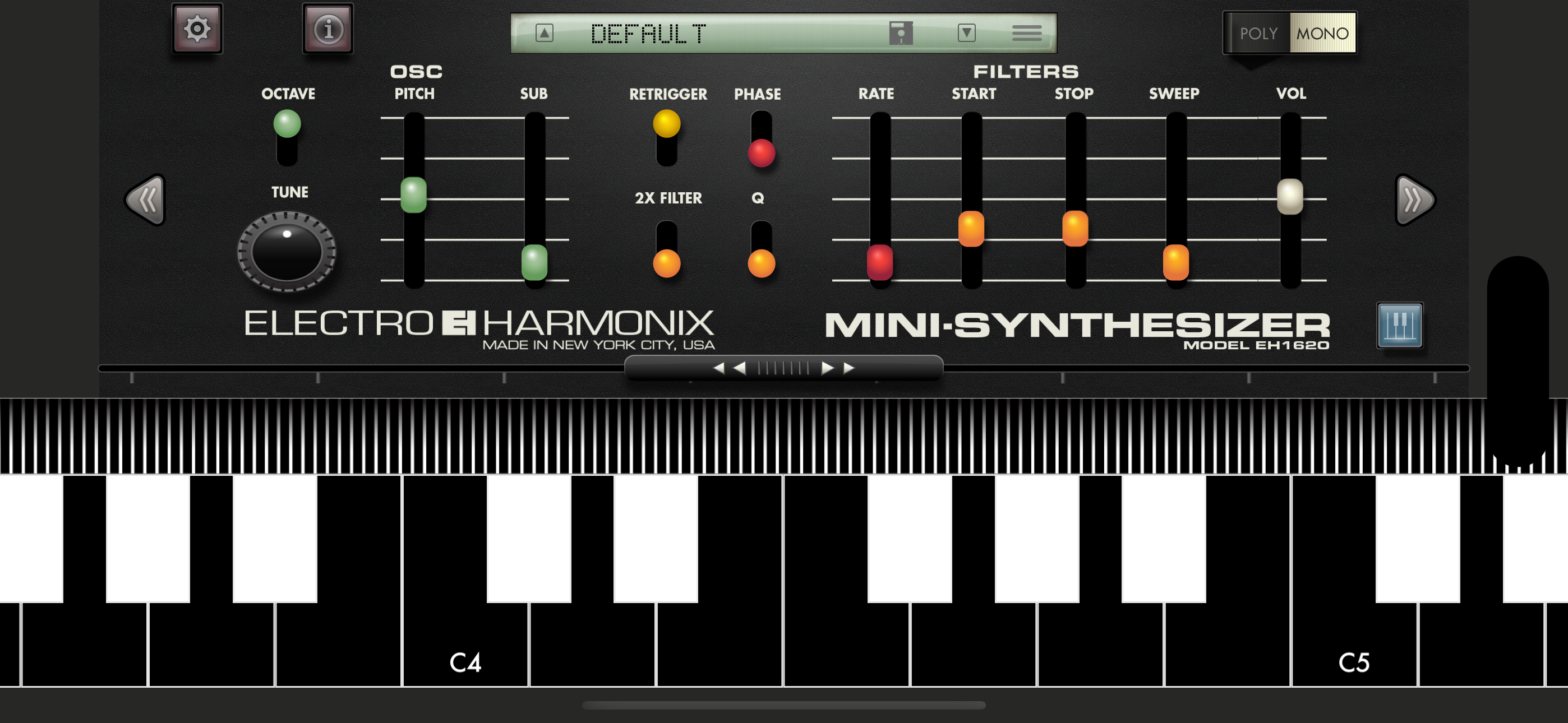Click the RATE slider handle
The image size is (1568, 723).
coord(879,262)
